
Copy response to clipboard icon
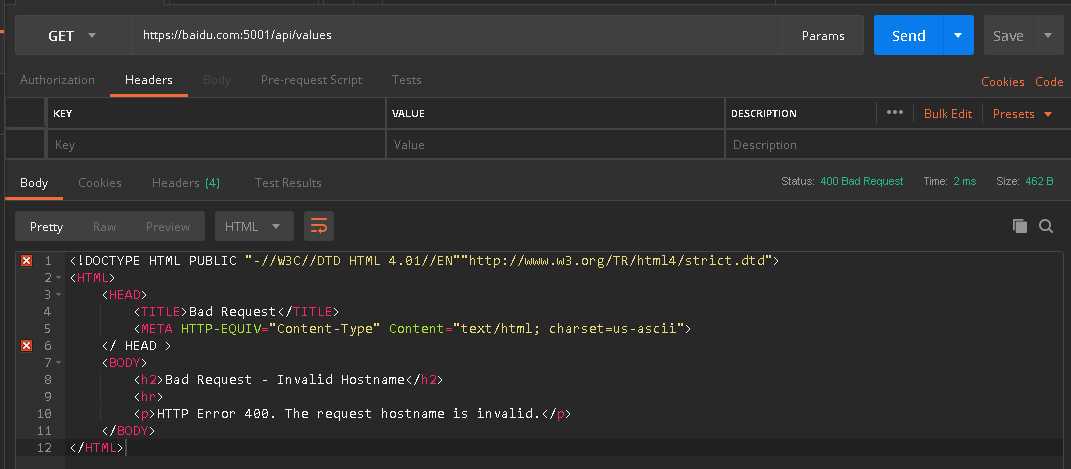[1020, 226]
